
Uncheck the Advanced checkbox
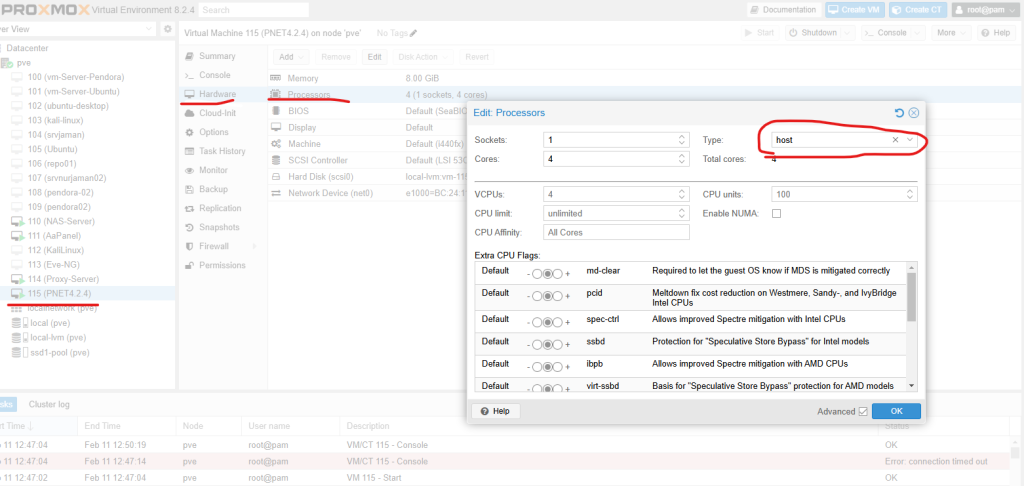click(863, 411)
